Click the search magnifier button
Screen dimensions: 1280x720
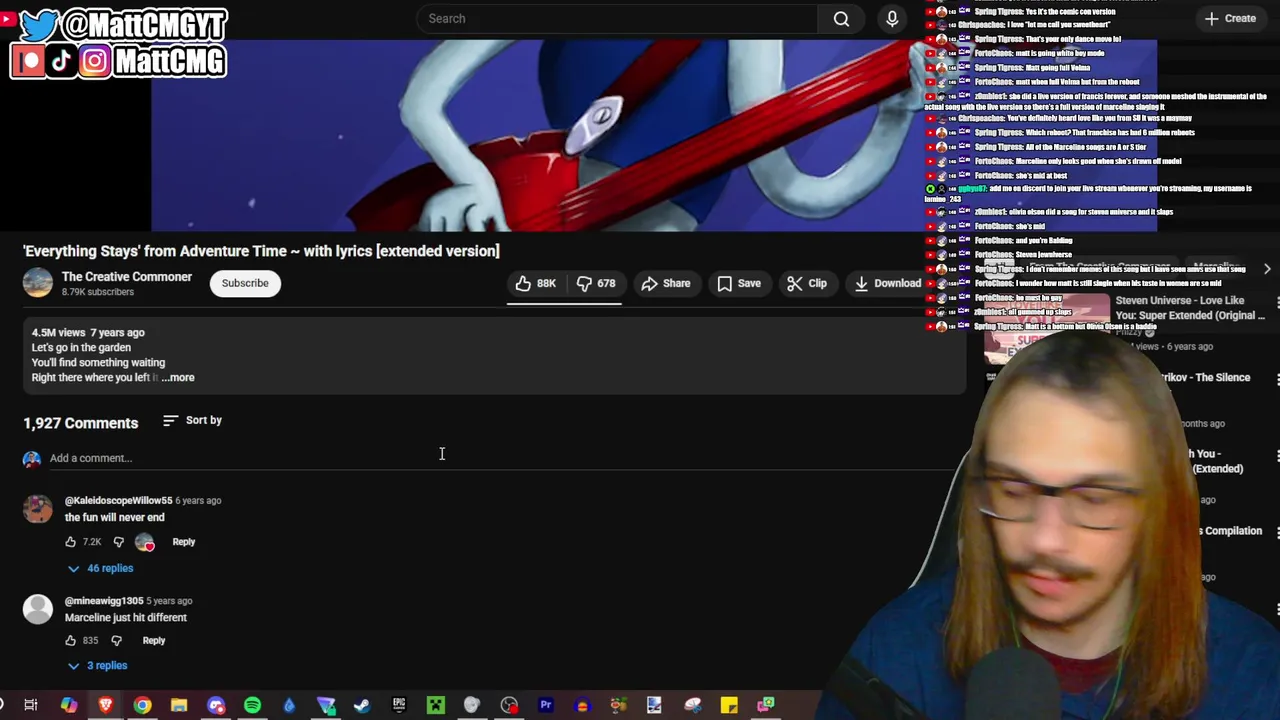click(x=841, y=18)
